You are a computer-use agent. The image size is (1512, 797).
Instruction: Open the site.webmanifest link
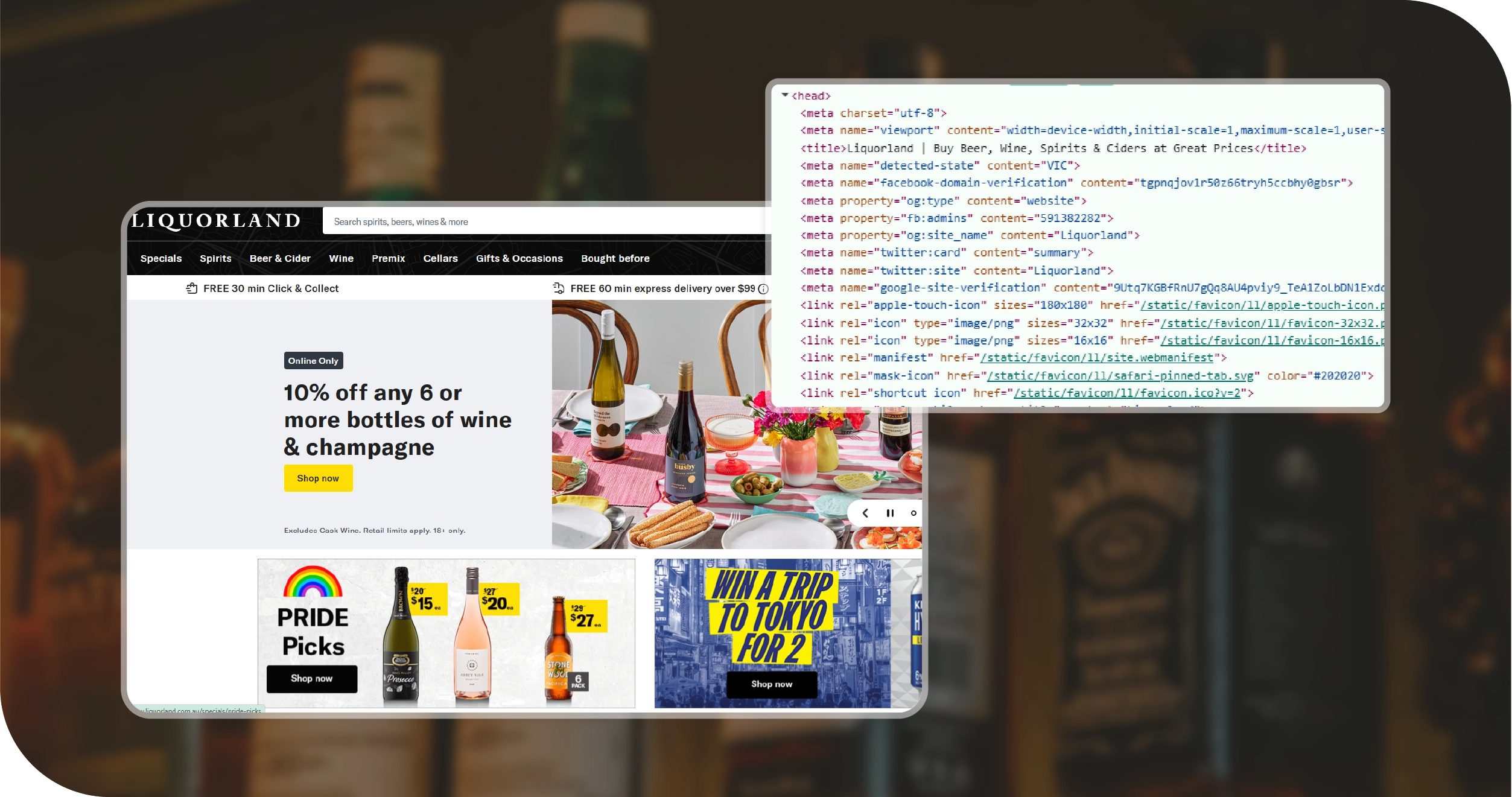coord(1096,358)
